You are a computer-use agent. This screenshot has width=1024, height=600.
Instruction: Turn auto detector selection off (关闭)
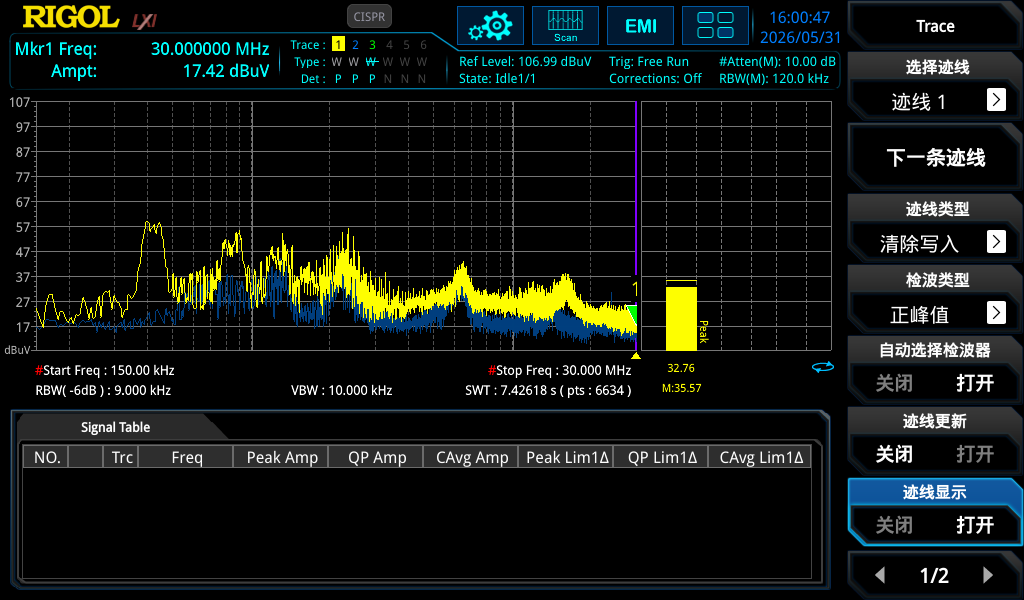[x=894, y=383]
